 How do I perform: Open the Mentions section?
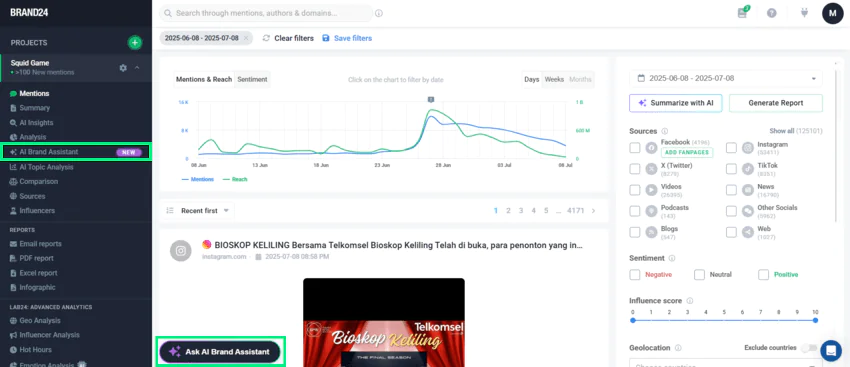[x=34, y=93]
